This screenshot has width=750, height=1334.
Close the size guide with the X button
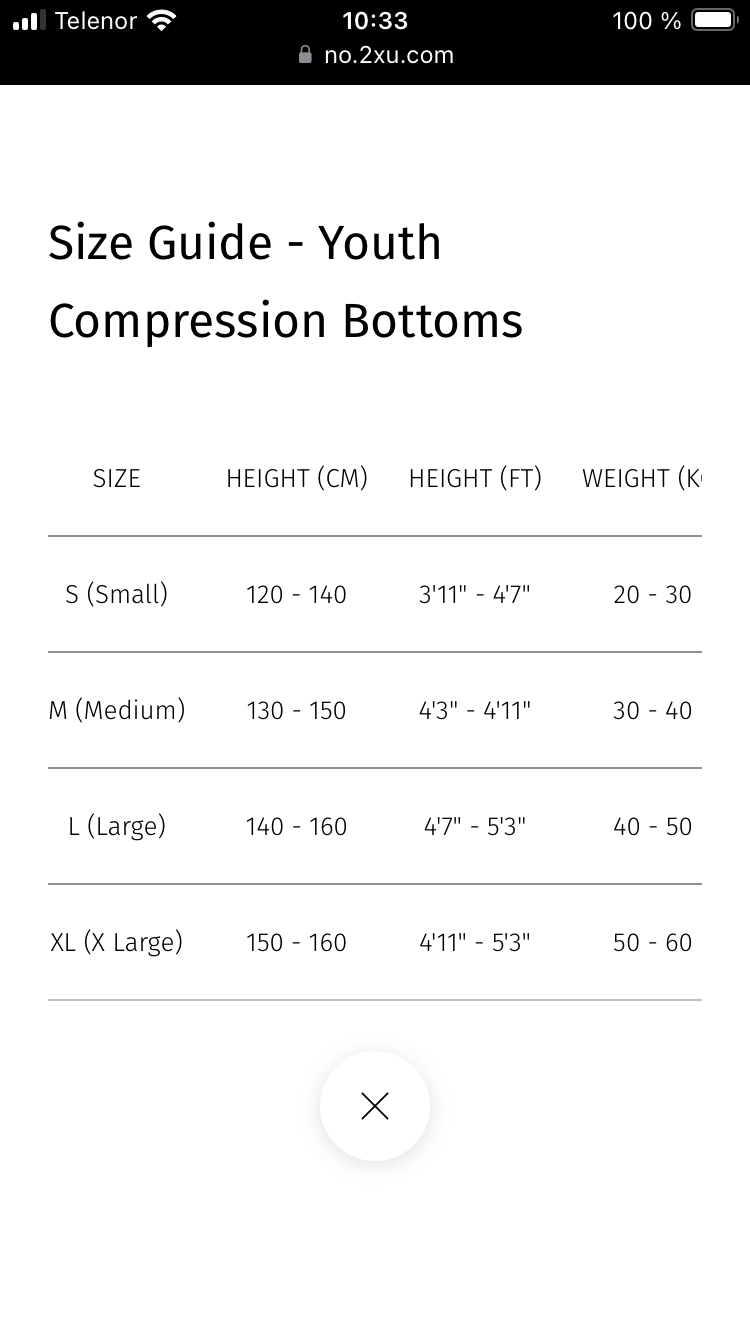pyautogui.click(x=375, y=1106)
